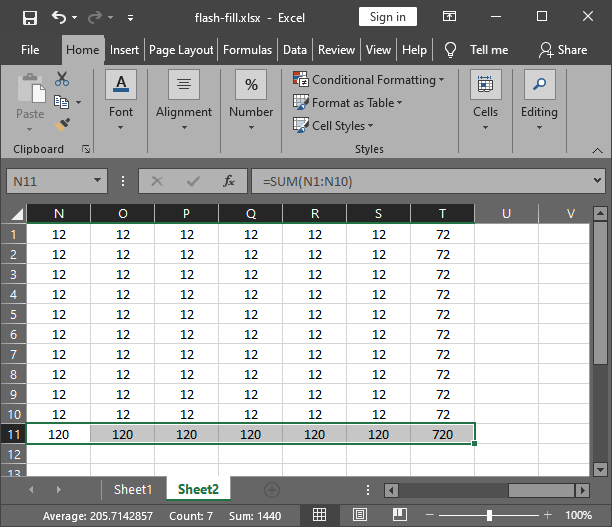612x527 pixels.
Task: Click the Paste clipboard icon
Action: (30, 89)
